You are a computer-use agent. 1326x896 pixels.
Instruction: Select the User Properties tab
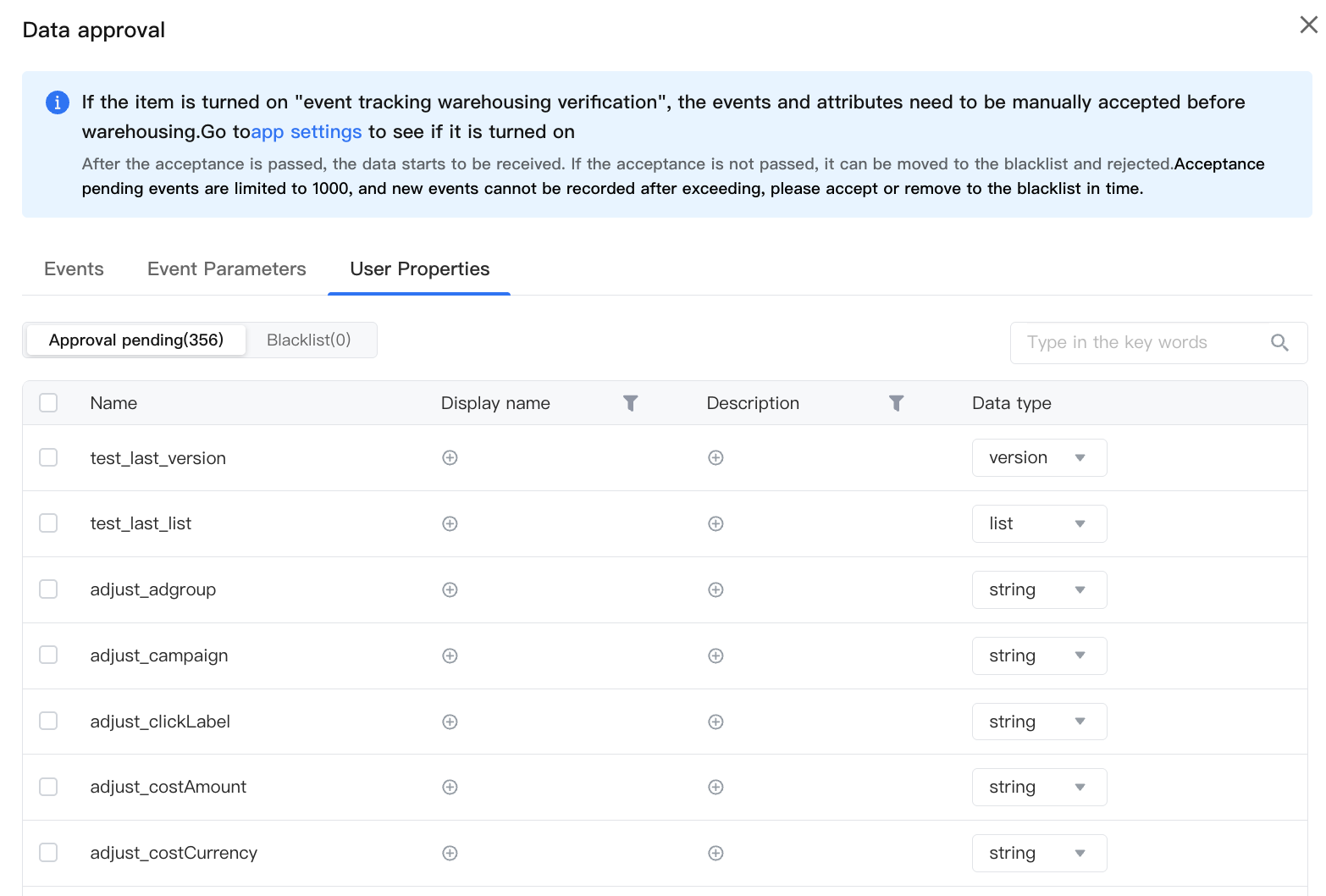coord(420,268)
